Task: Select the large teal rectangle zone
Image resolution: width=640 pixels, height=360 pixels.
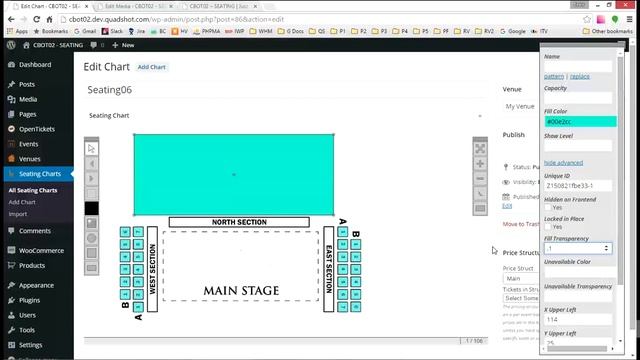Action: pyautogui.click(x=234, y=175)
